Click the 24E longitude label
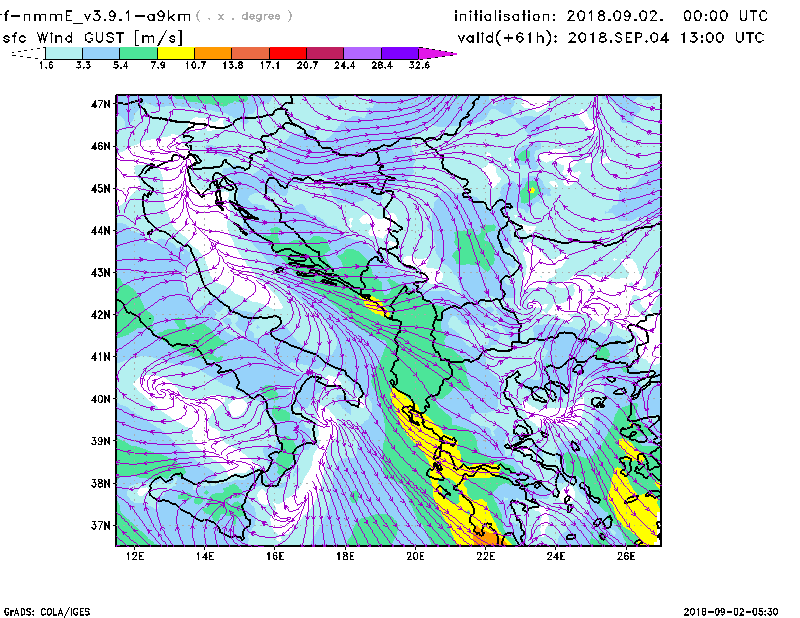800x618 pixels. (x=556, y=556)
